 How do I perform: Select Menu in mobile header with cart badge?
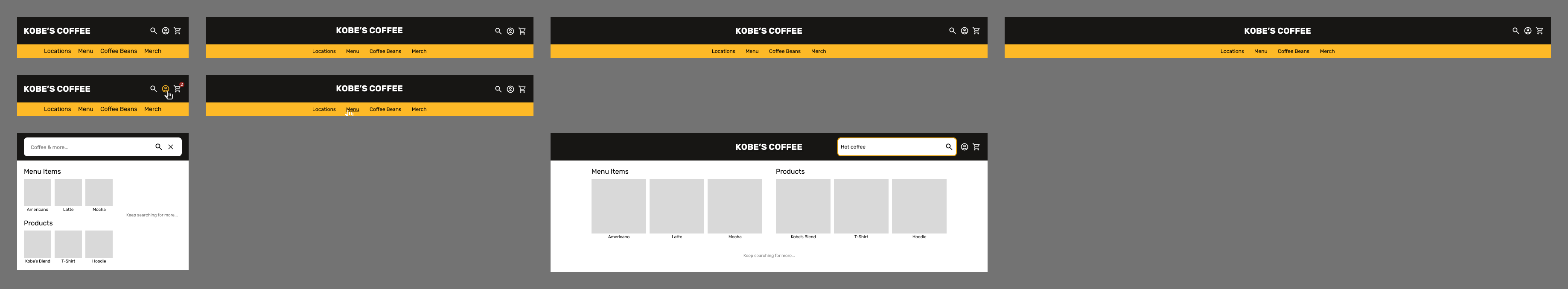[x=86, y=109]
